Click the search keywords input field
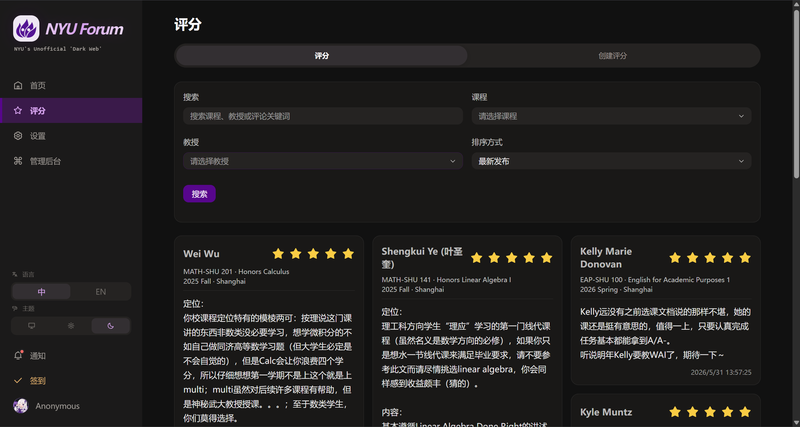 (323, 116)
